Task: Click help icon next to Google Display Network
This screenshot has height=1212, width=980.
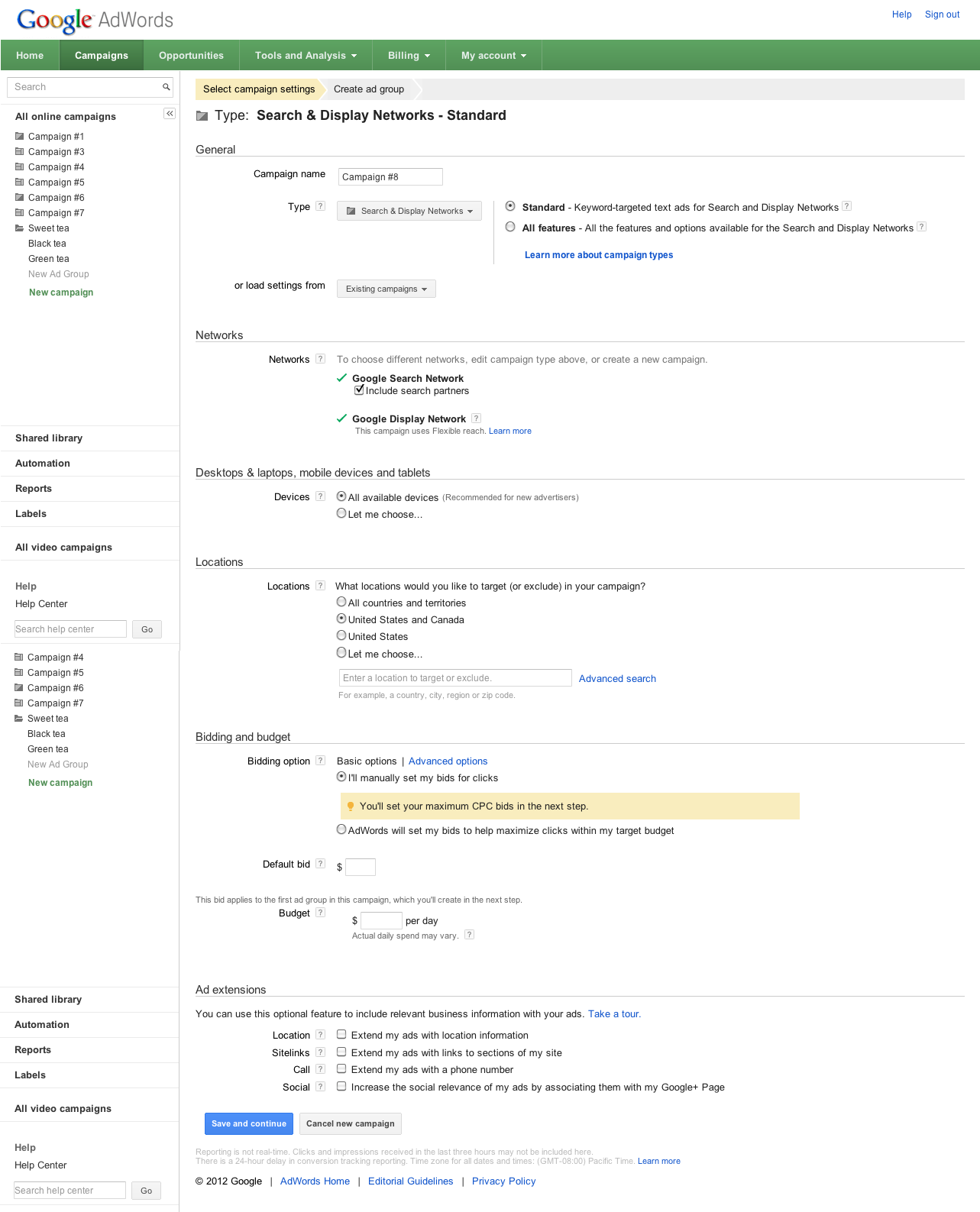Action: (x=477, y=419)
